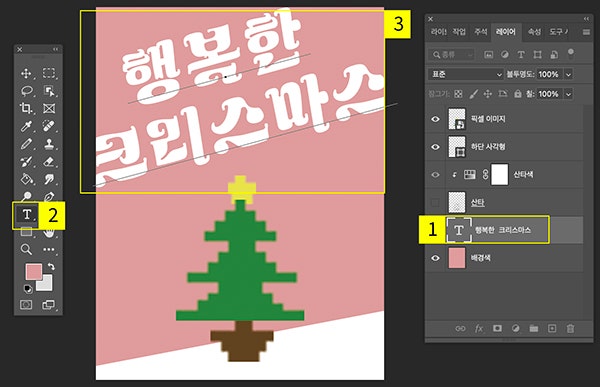Toggle the adjustment layers filter
This screenshot has width=600, height=387.
[x=505, y=55]
